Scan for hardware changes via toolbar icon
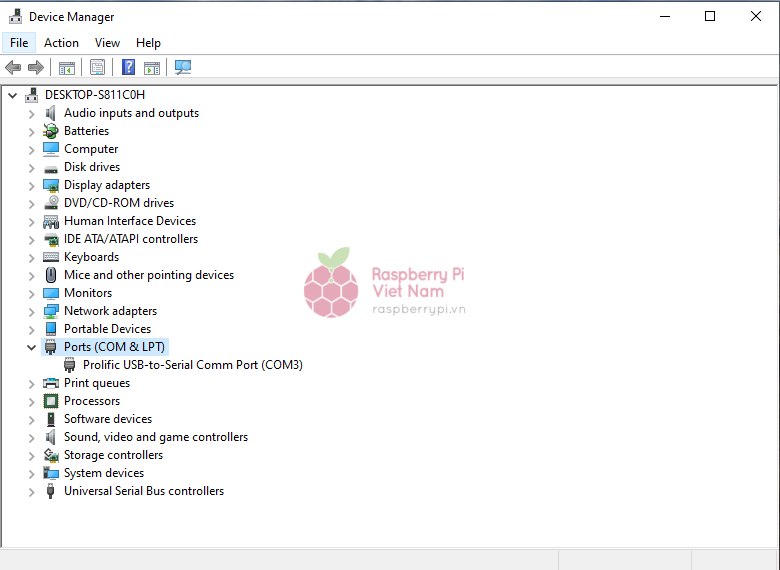Viewport: 780px width, 570px height. pyautogui.click(x=183, y=67)
